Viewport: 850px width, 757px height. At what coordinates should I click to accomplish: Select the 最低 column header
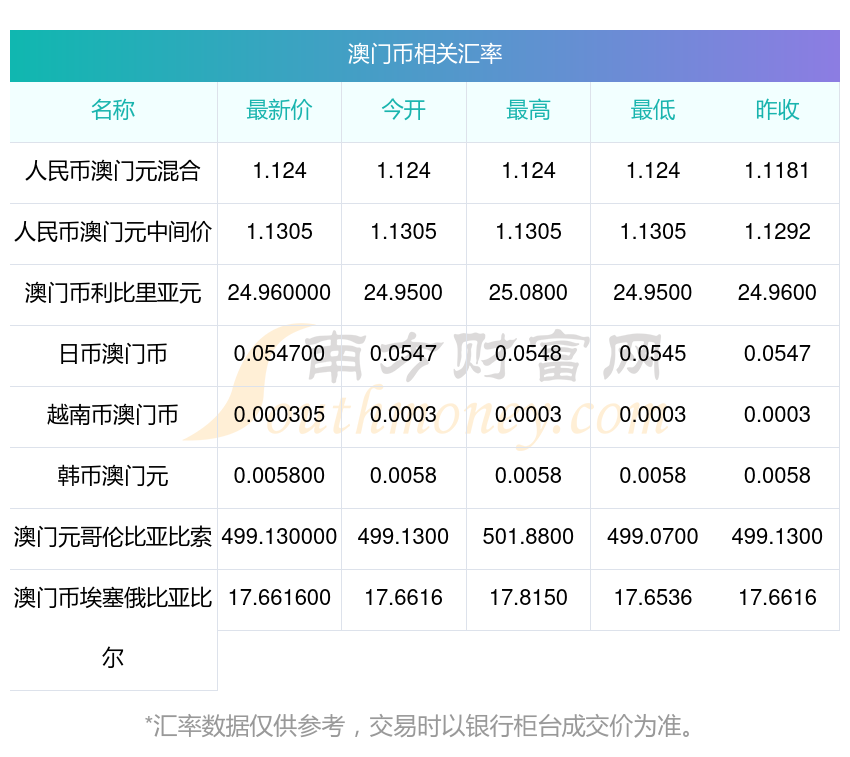(653, 110)
